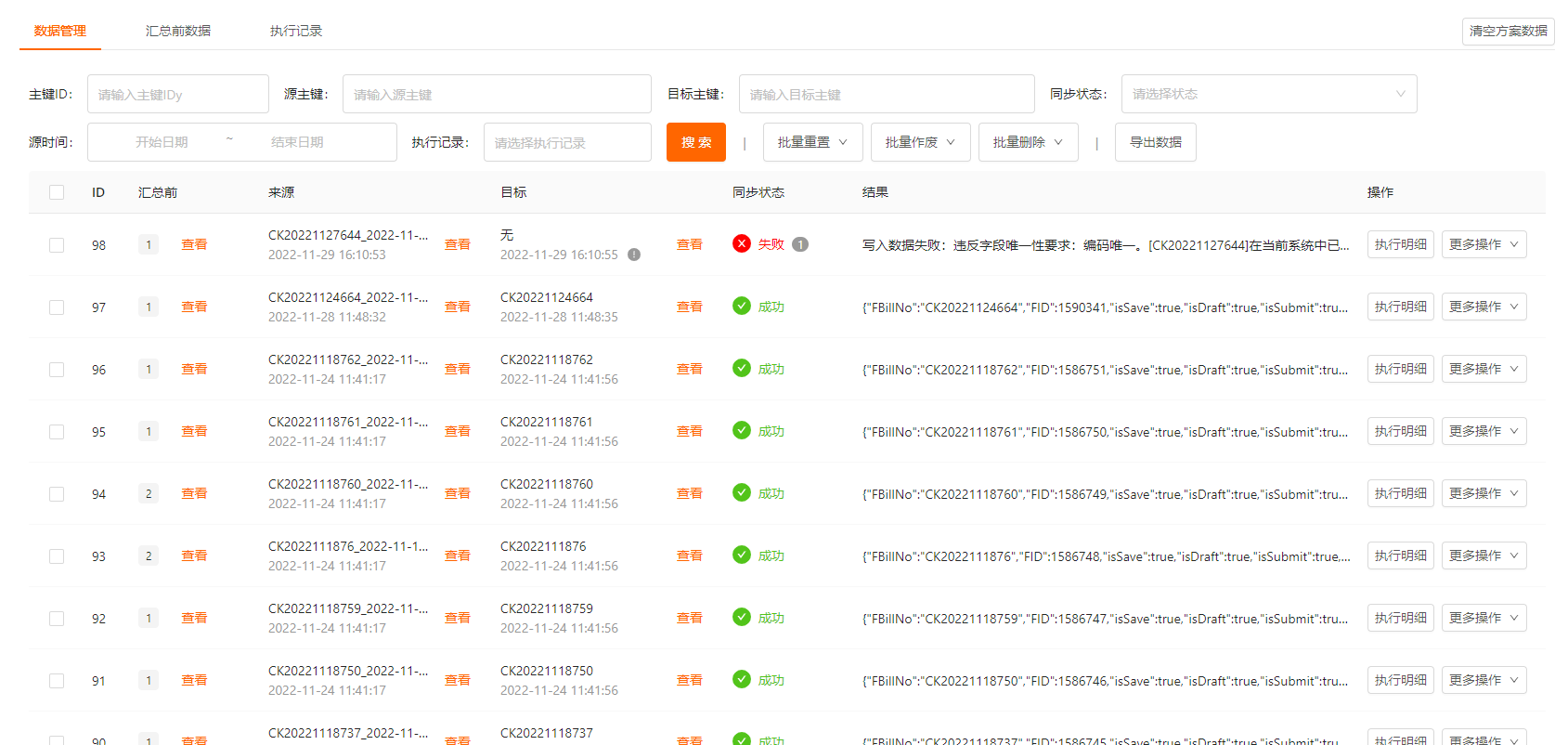Screen dimensions: 1568x745
Task: Switch to the 汇总前数据 tab
Action: point(178,31)
